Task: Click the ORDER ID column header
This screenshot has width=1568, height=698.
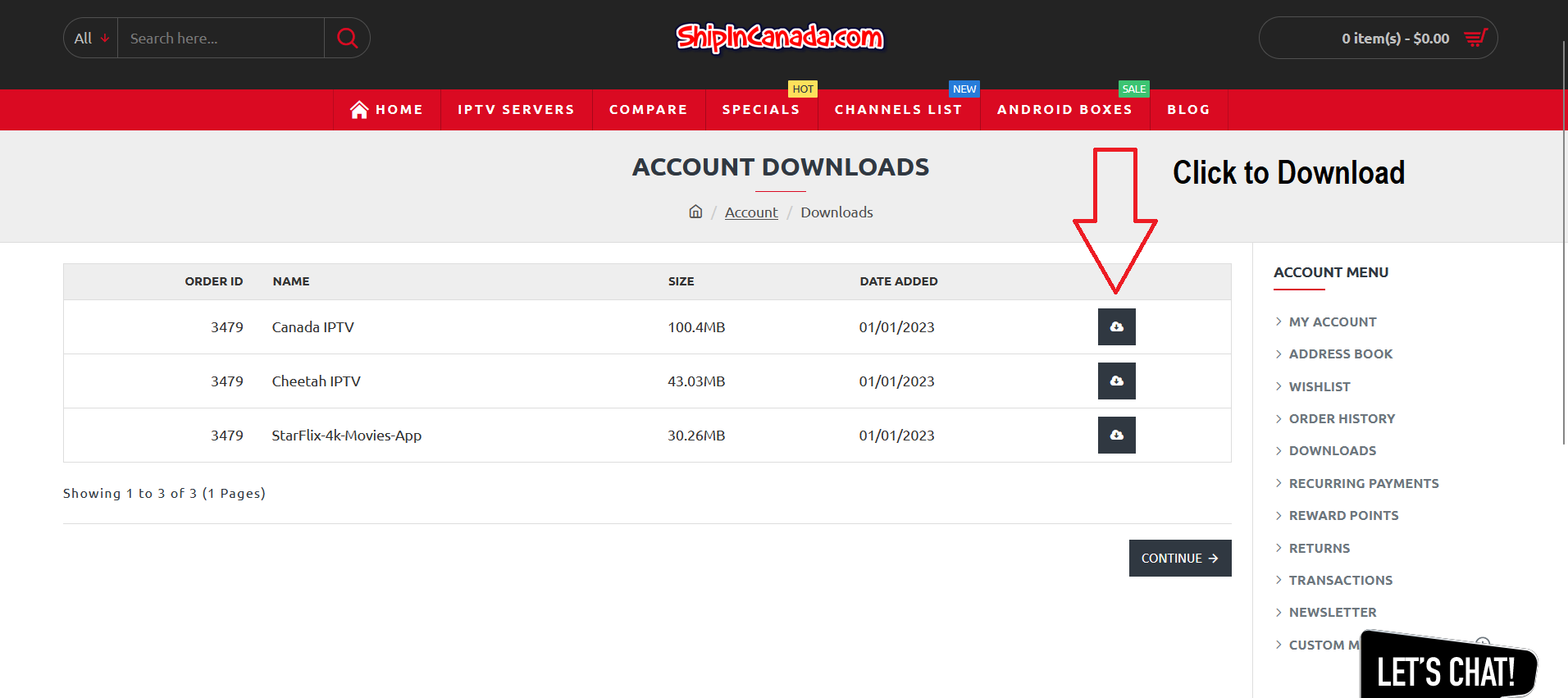Action: [214, 281]
